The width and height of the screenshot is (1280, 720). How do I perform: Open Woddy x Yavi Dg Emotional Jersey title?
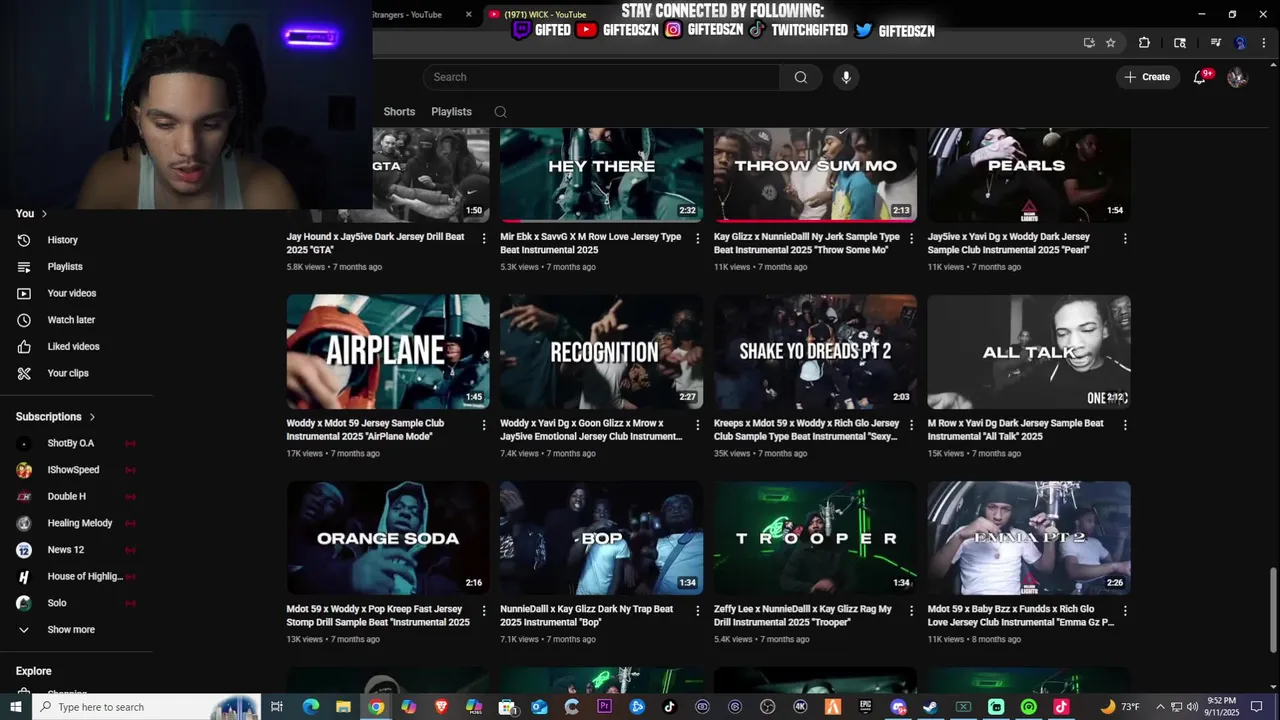tap(591, 430)
